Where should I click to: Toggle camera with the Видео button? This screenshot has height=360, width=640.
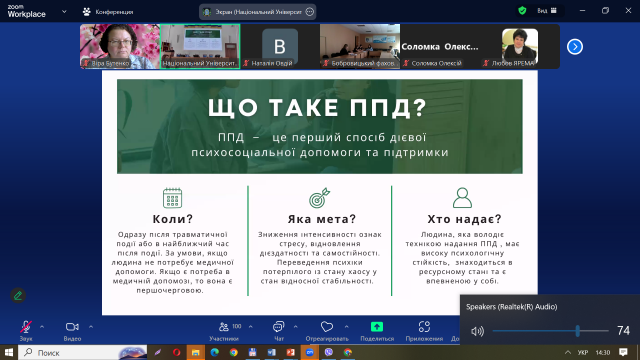point(72,331)
